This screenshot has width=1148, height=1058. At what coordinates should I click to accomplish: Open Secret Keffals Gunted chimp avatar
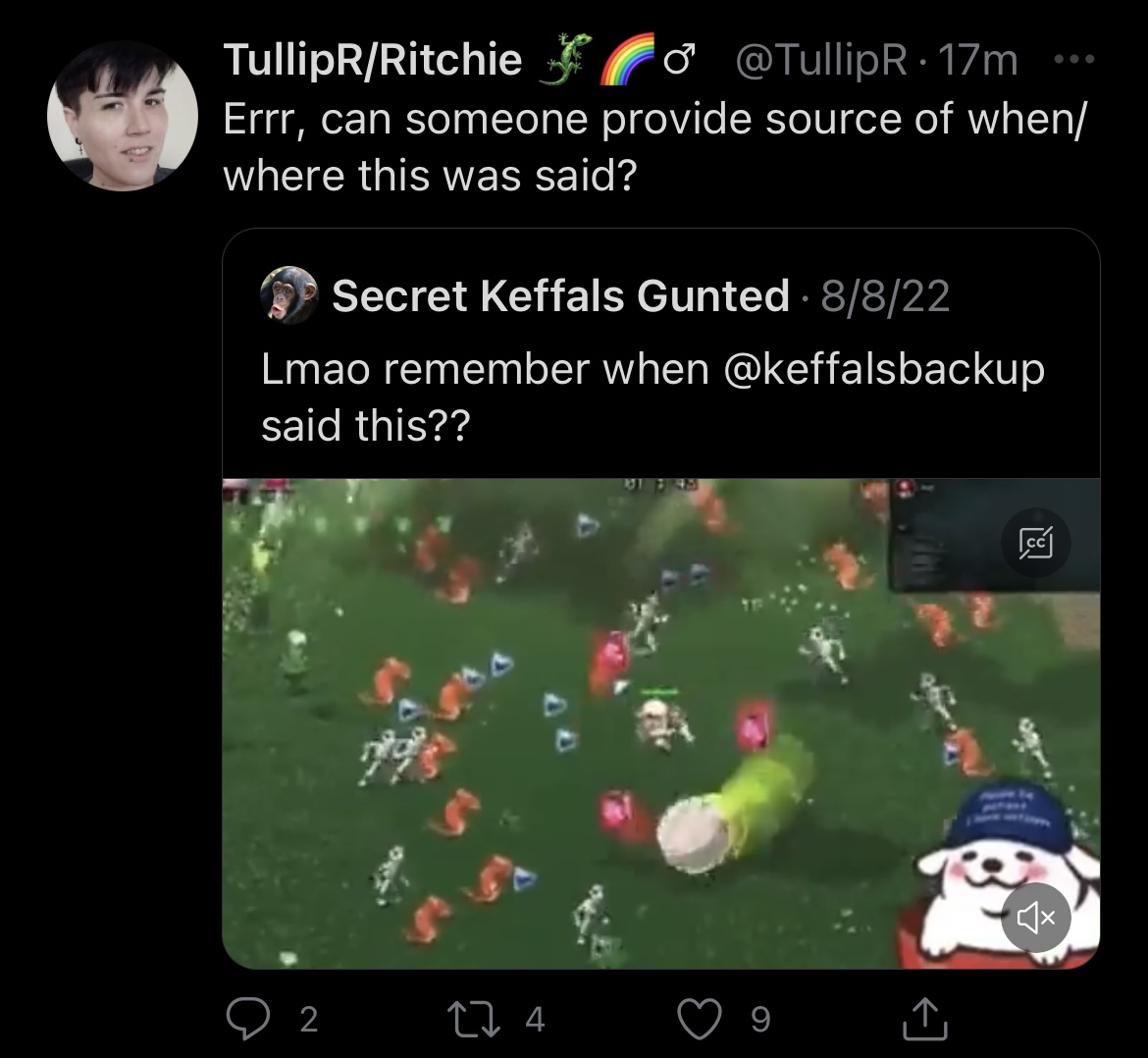[x=289, y=295]
